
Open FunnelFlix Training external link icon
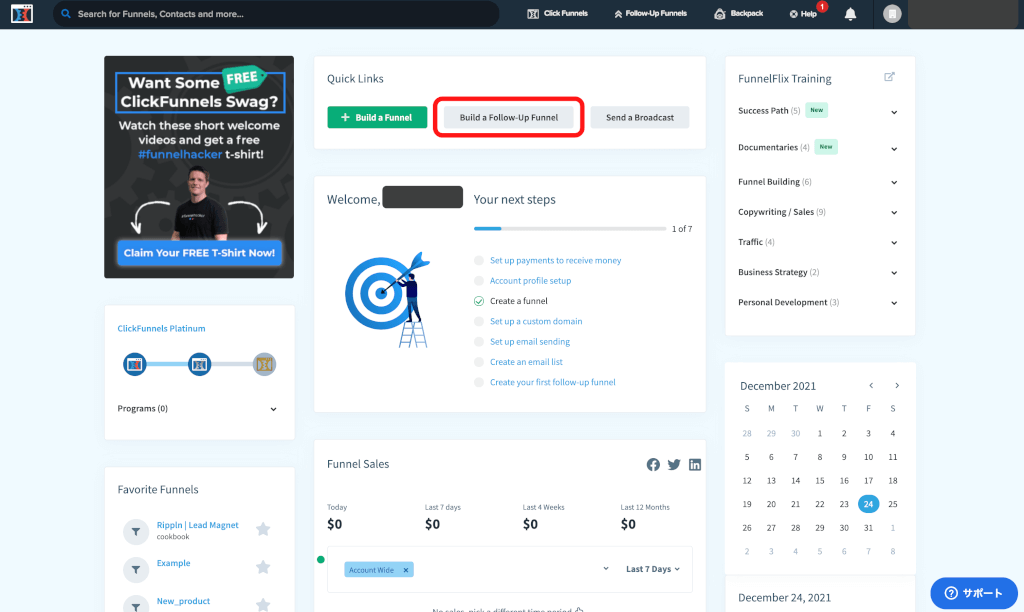(889, 78)
